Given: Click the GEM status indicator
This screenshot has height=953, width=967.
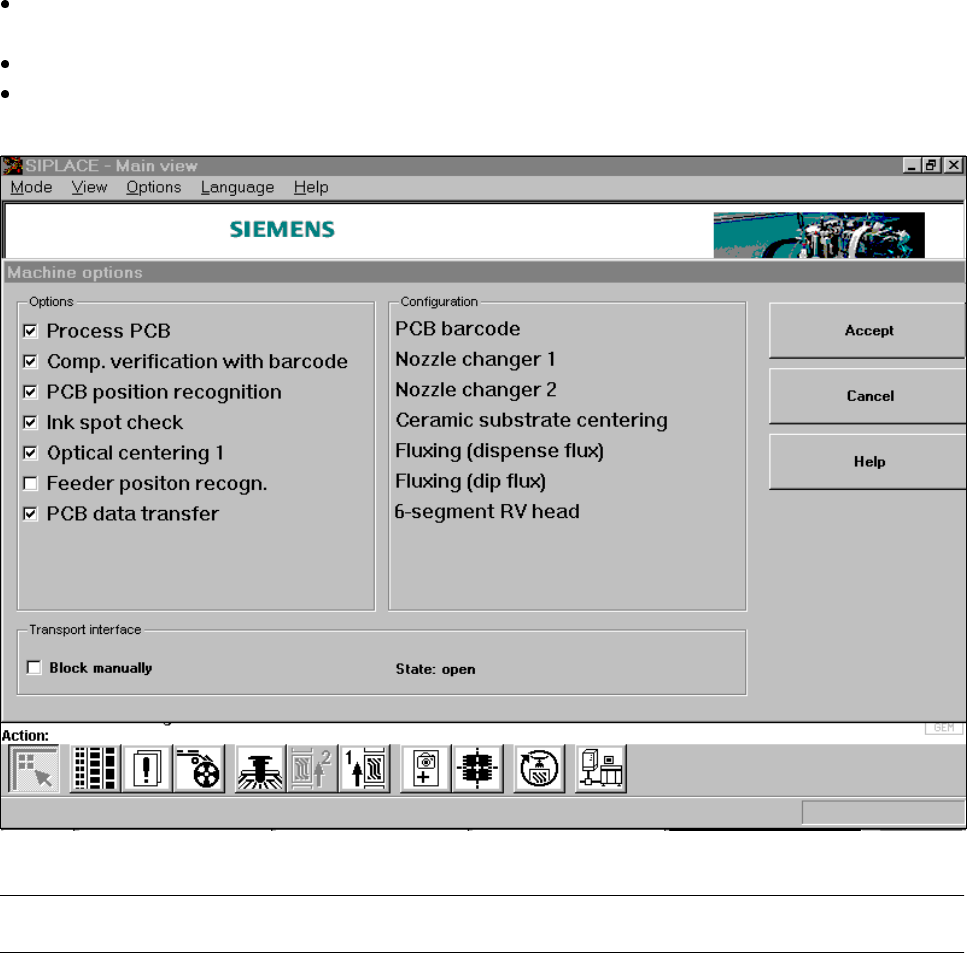Looking at the screenshot, I should pyautogui.click(x=944, y=728).
